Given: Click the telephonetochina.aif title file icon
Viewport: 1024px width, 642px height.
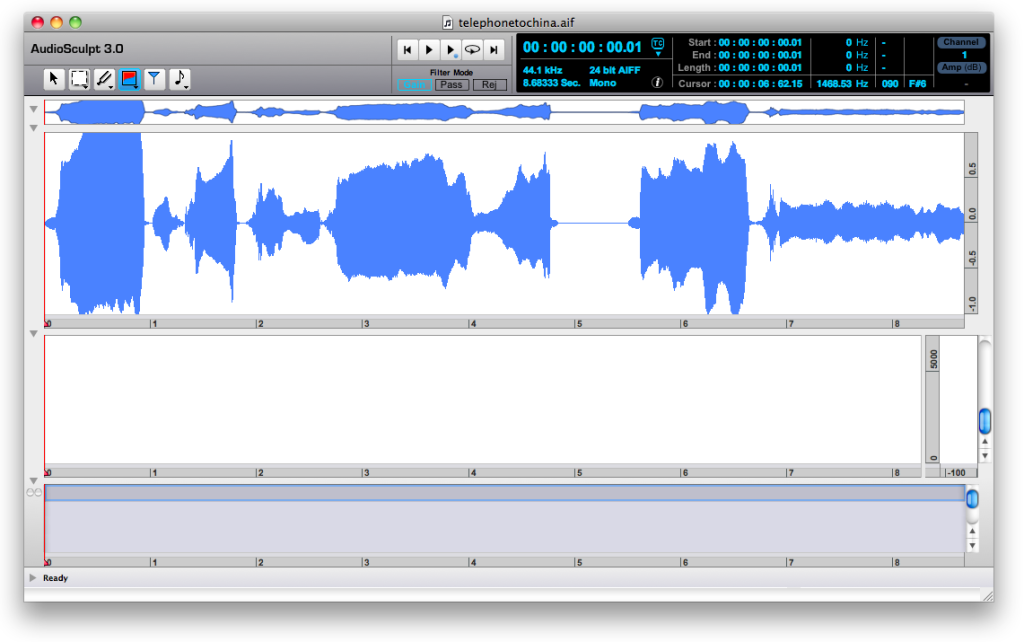Looking at the screenshot, I should [x=447, y=23].
